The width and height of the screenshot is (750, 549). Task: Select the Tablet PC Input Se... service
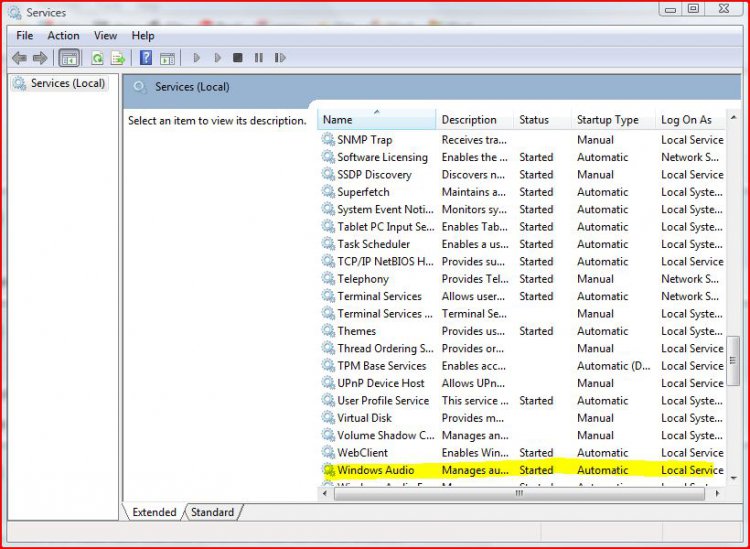386,227
